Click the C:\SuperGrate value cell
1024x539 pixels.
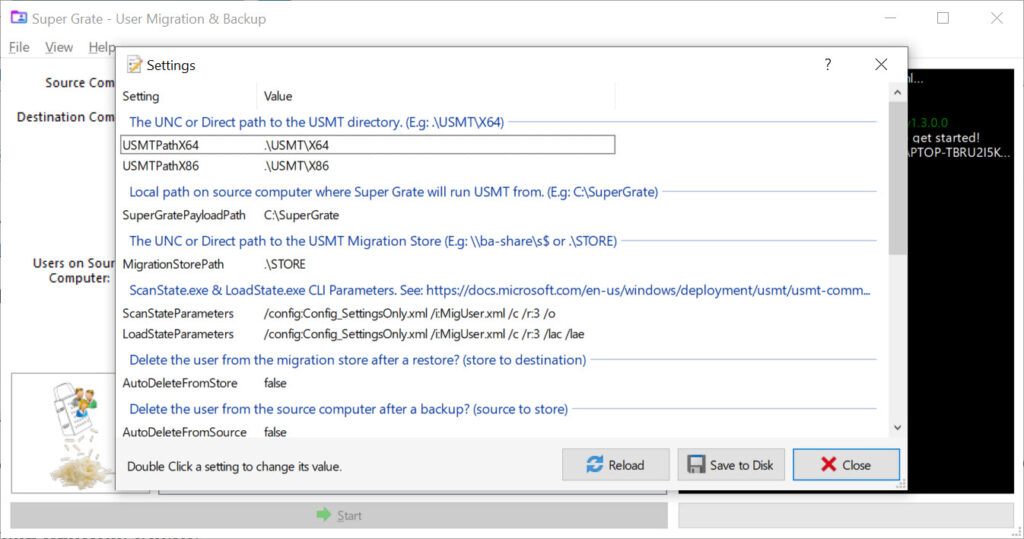(301, 215)
